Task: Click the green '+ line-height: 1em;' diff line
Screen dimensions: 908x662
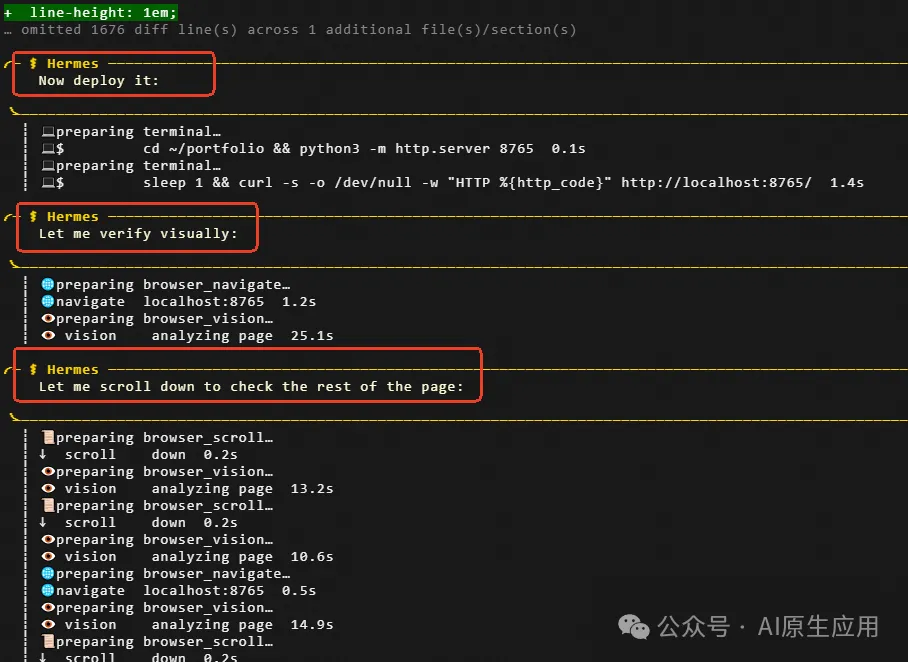Action: (x=91, y=12)
